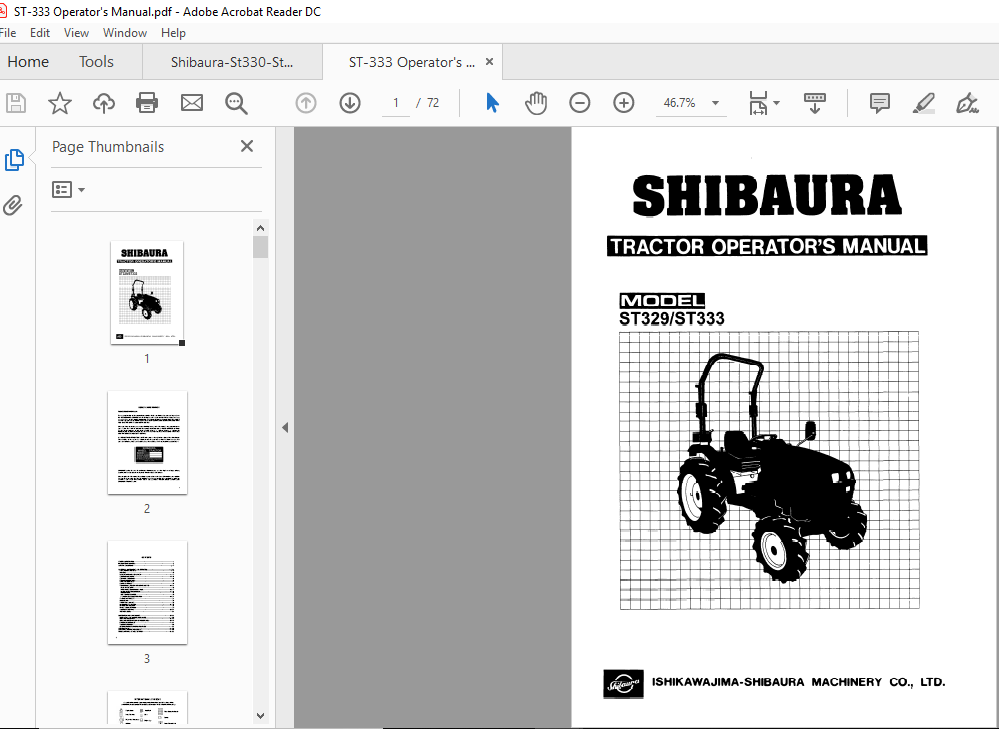Close the Page Thumbnails panel
Viewport: 999px width, 729px height.
pyautogui.click(x=247, y=146)
